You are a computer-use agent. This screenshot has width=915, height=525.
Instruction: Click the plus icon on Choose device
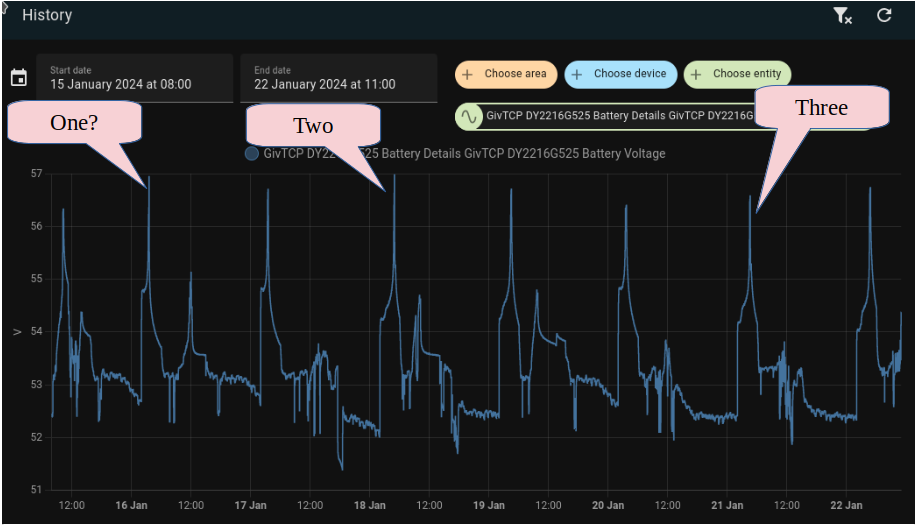(577, 74)
